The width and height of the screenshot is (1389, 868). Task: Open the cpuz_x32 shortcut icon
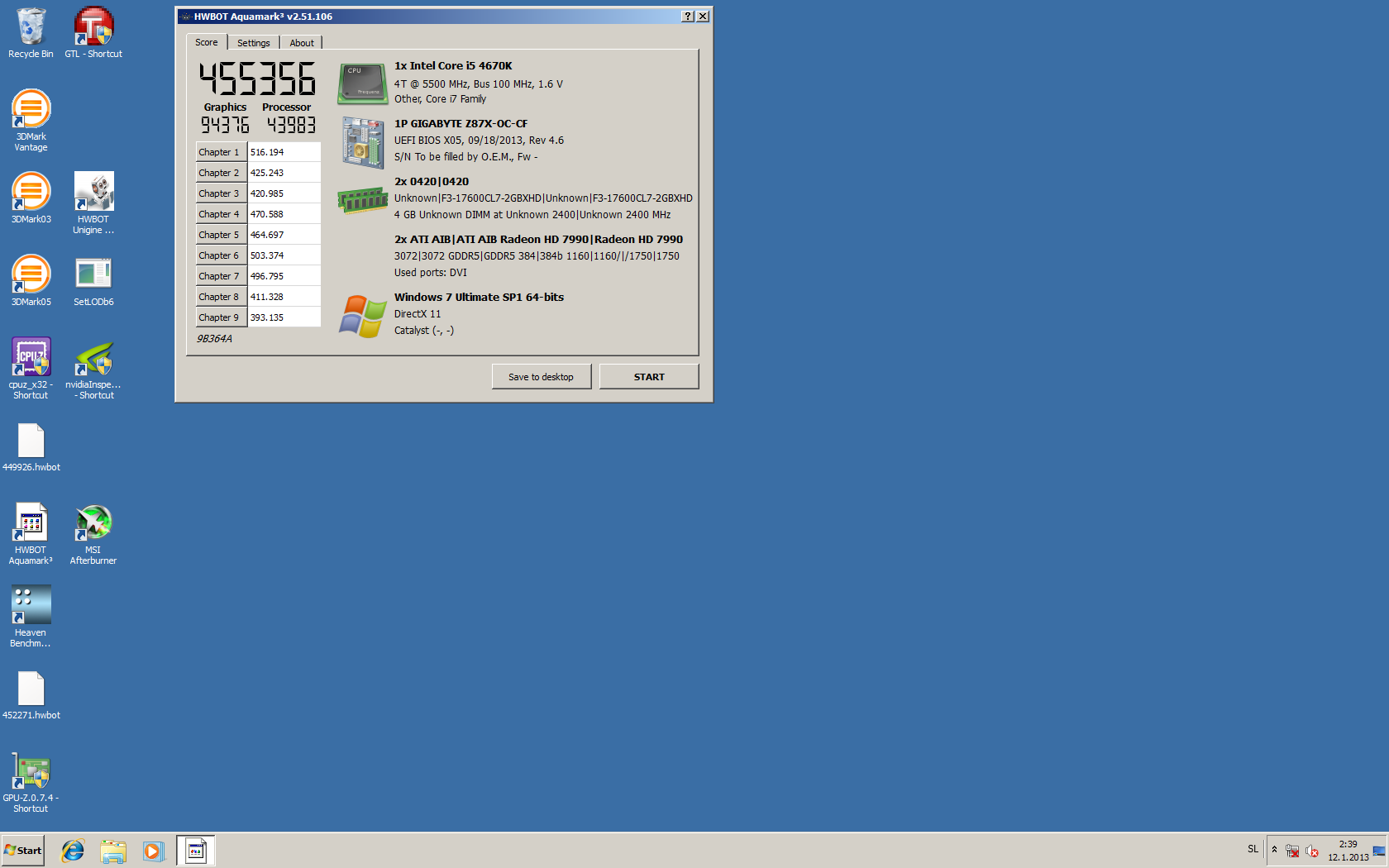pyautogui.click(x=31, y=369)
